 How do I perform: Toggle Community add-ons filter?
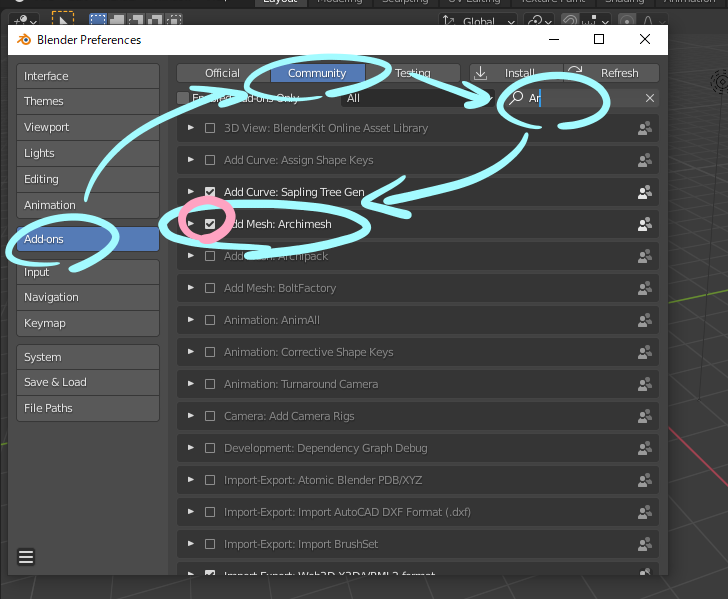[x=318, y=73]
